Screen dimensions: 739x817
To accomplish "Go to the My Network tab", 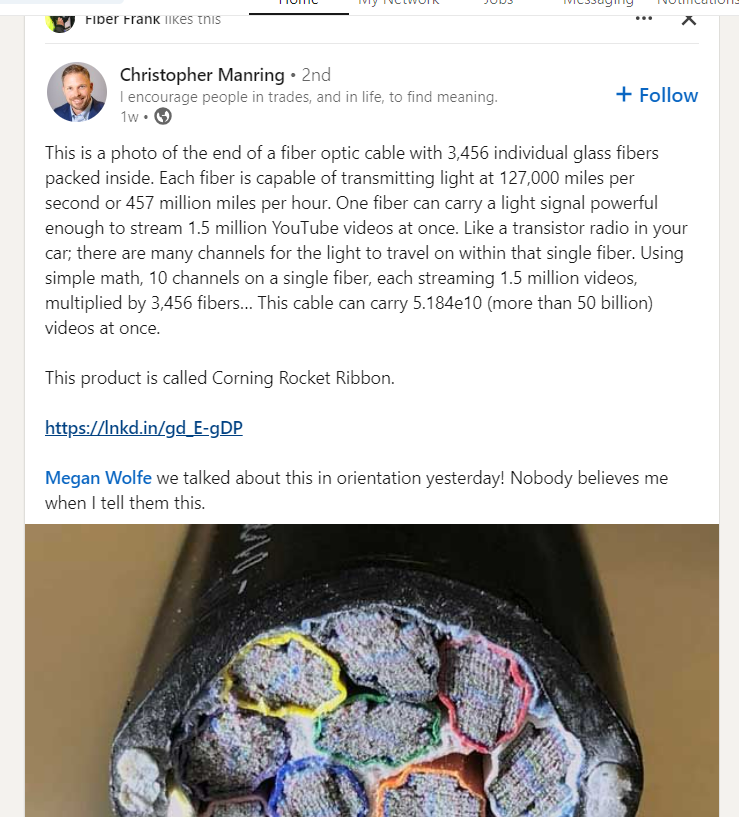I will pos(399,3).
